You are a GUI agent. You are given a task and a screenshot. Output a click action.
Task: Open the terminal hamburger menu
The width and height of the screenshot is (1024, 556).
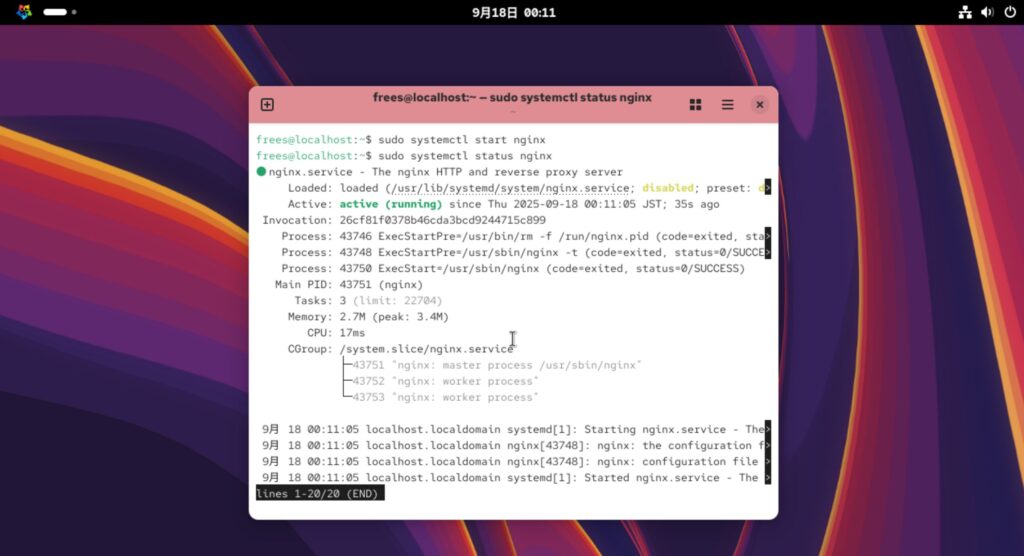pos(728,105)
